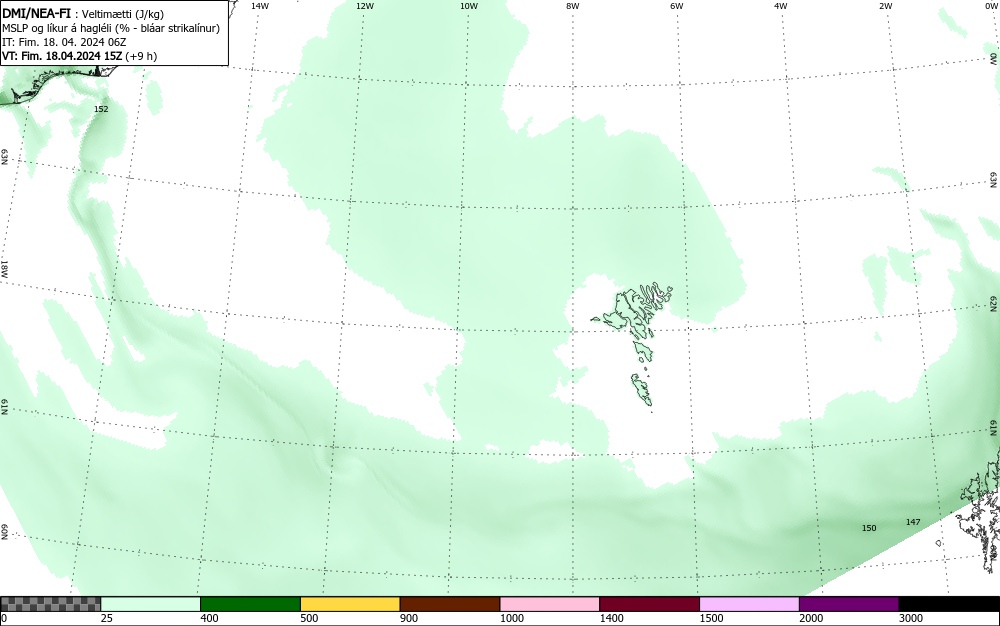The image size is (1000, 626).
Task: Click the legend value "25"
Action: [107, 618]
